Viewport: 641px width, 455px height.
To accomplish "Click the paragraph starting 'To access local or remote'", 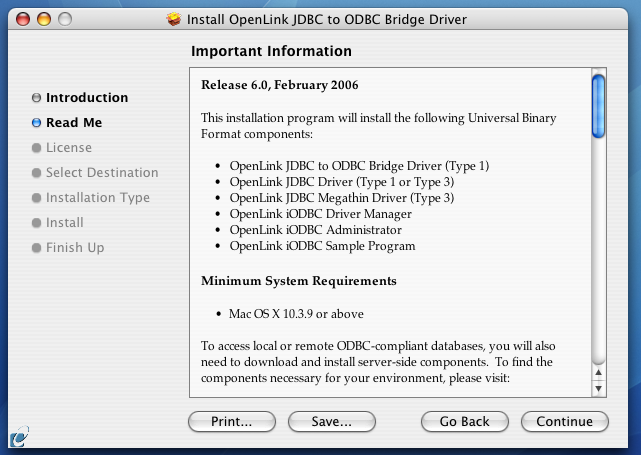I will coord(378,362).
